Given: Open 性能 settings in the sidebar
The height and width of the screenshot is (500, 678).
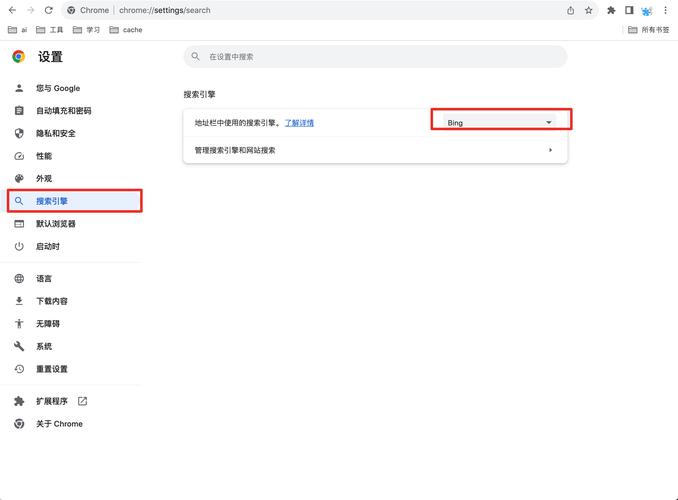Looking at the screenshot, I should [44, 156].
